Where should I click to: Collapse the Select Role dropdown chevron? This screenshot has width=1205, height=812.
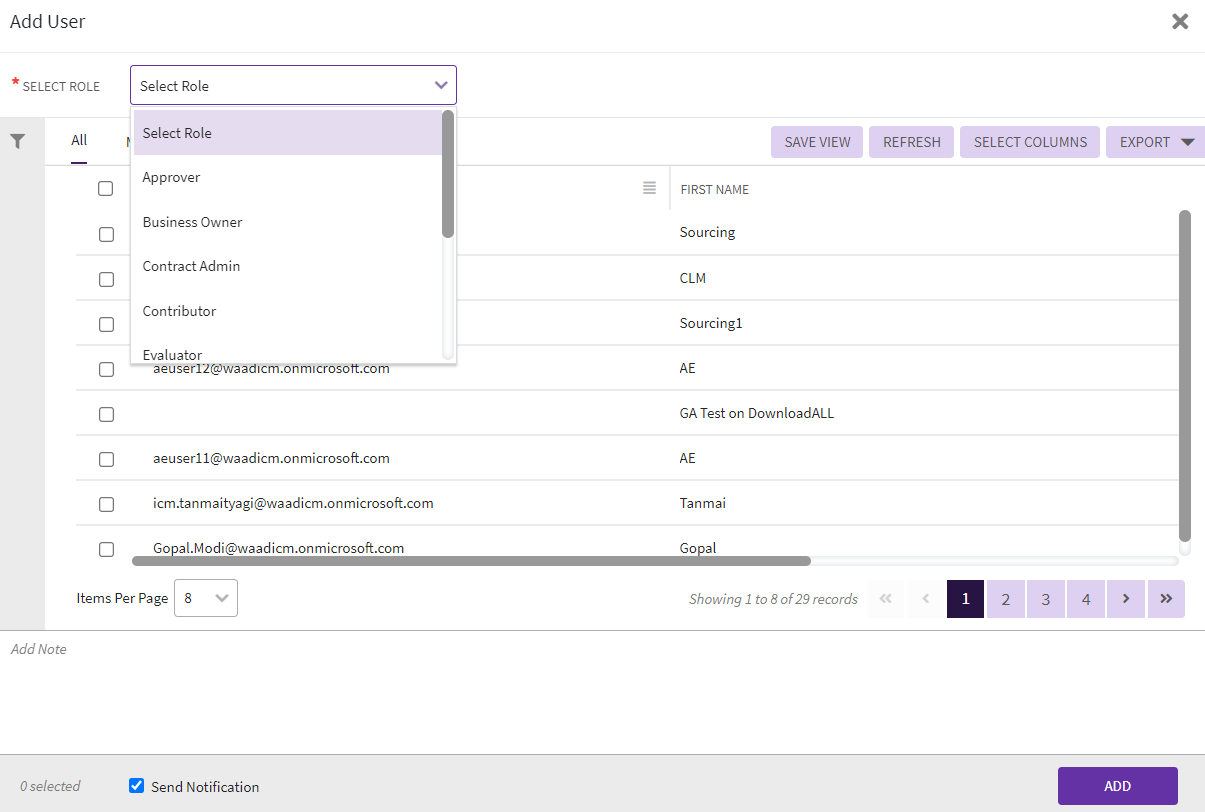tap(441, 86)
